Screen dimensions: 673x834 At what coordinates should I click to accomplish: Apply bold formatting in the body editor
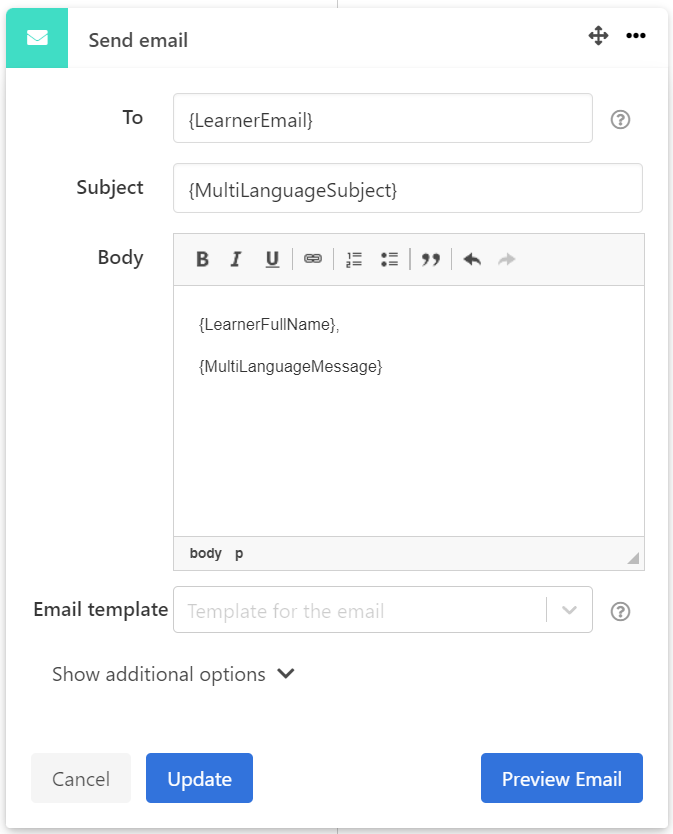pyautogui.click(x=202, y=258)
